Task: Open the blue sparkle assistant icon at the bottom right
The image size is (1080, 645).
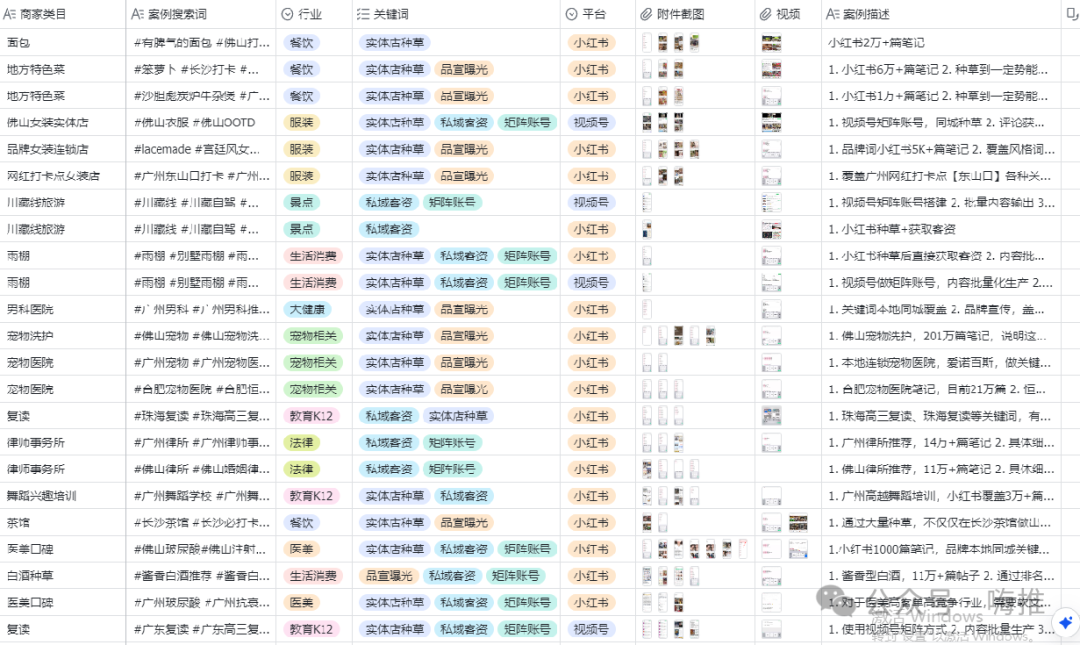Action: point(1066,622)
